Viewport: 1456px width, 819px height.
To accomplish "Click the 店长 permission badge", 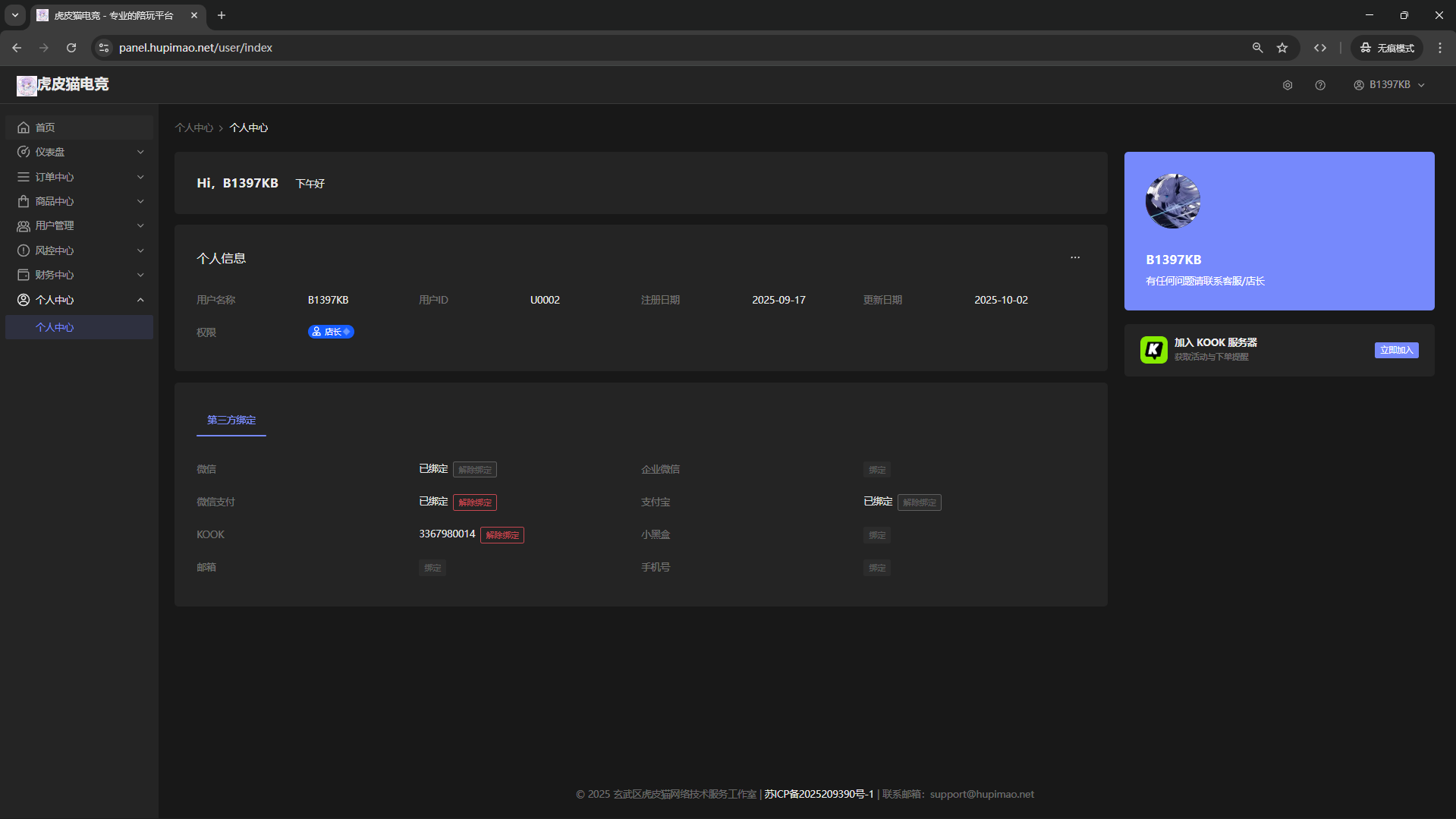I will click(x=331, y=332).
